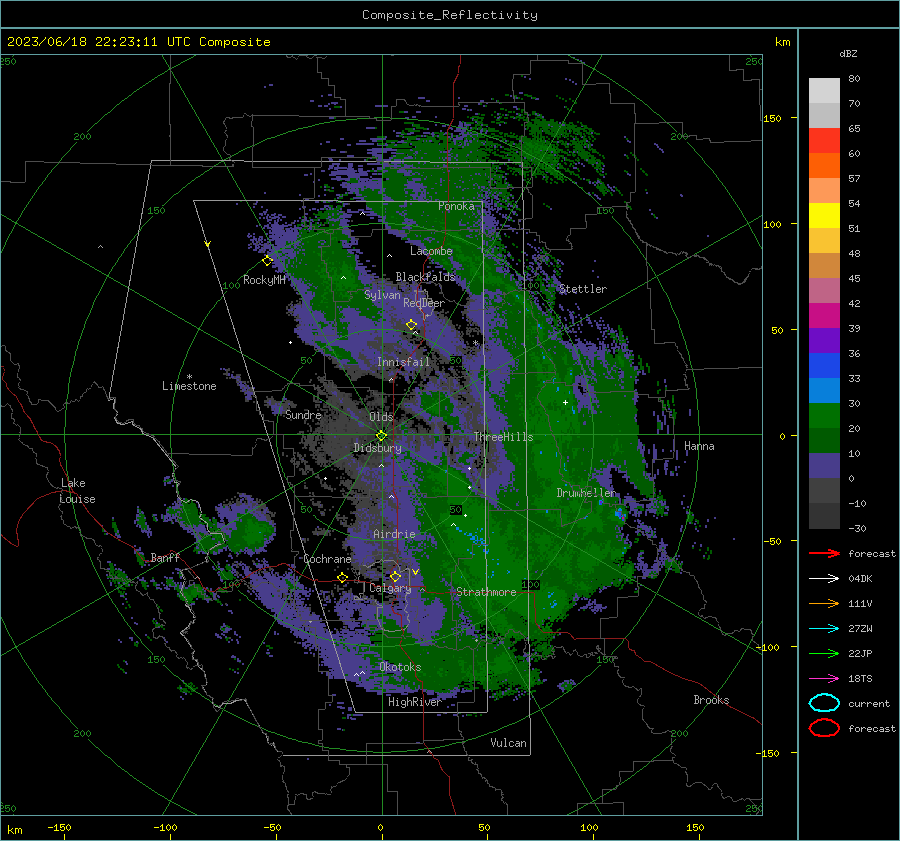Click the Drumheller city label
This screenshot has width=900, height=841.
click(x=586, y=493)
